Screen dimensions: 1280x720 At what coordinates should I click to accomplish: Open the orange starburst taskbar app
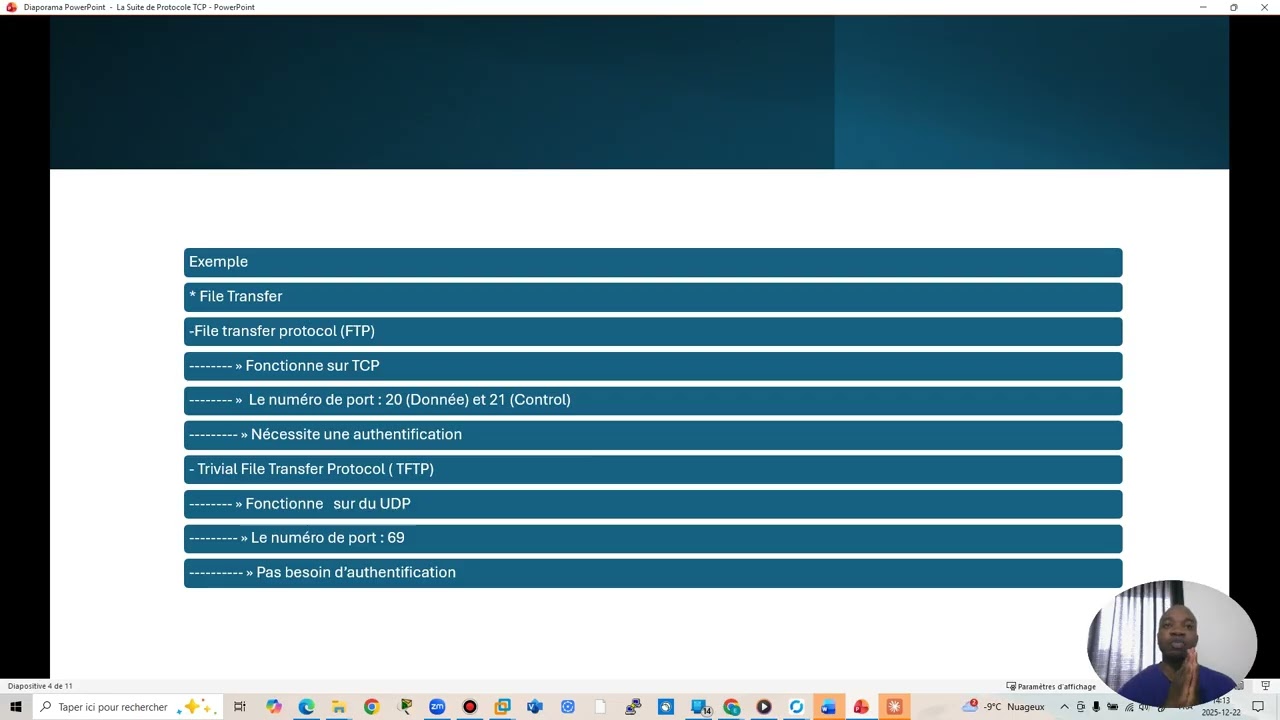point(894,707)
